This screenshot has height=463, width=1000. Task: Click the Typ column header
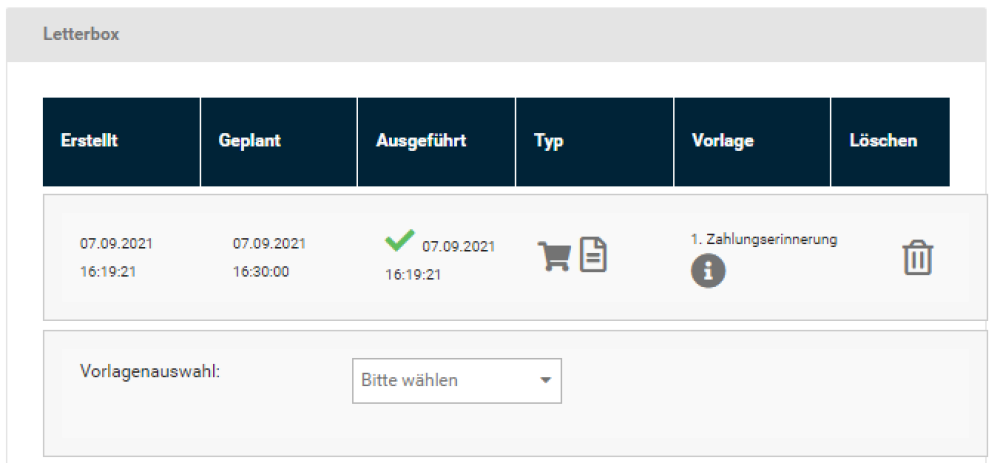point(549,141)
